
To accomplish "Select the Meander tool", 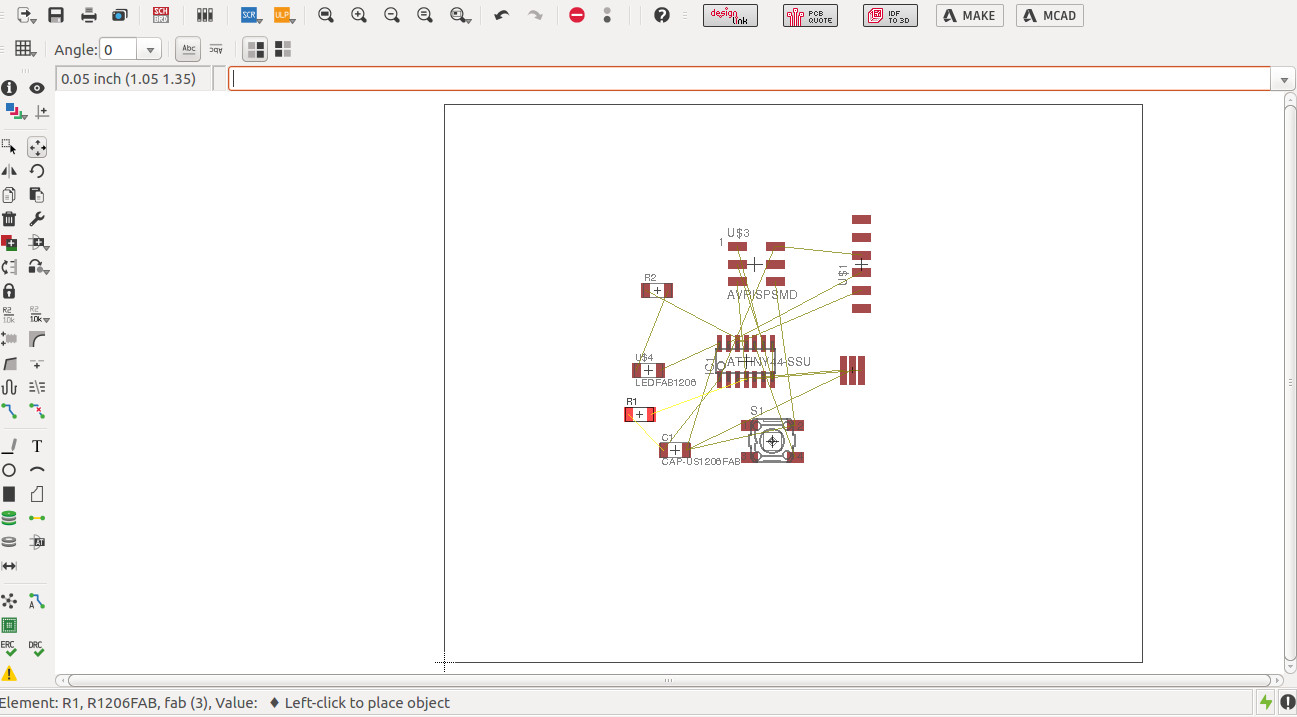I will pos(9,387).
